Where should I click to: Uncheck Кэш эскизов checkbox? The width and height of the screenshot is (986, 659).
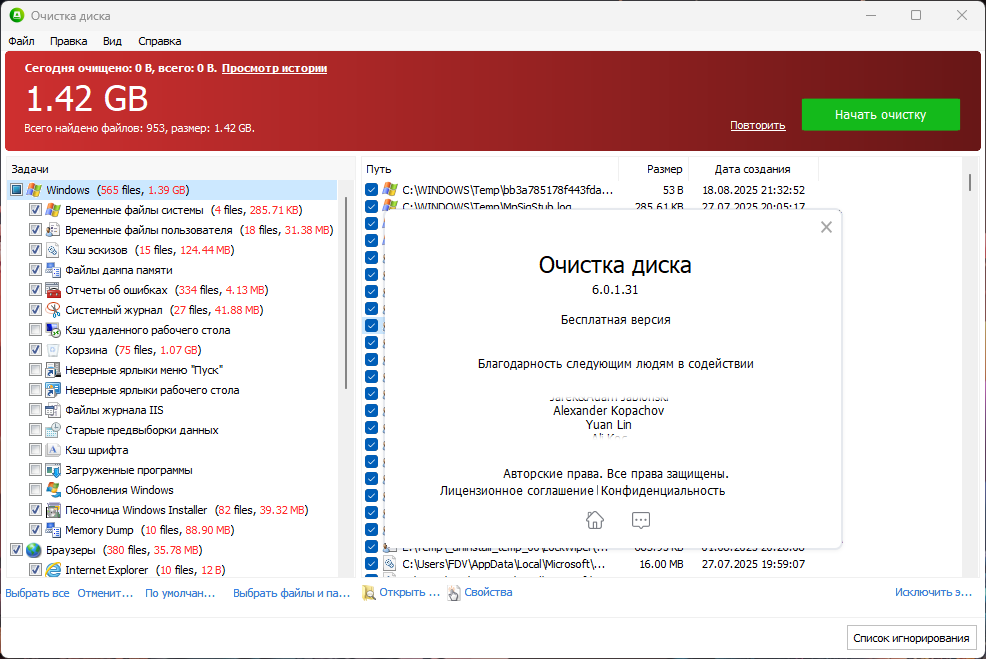(35, 250)
